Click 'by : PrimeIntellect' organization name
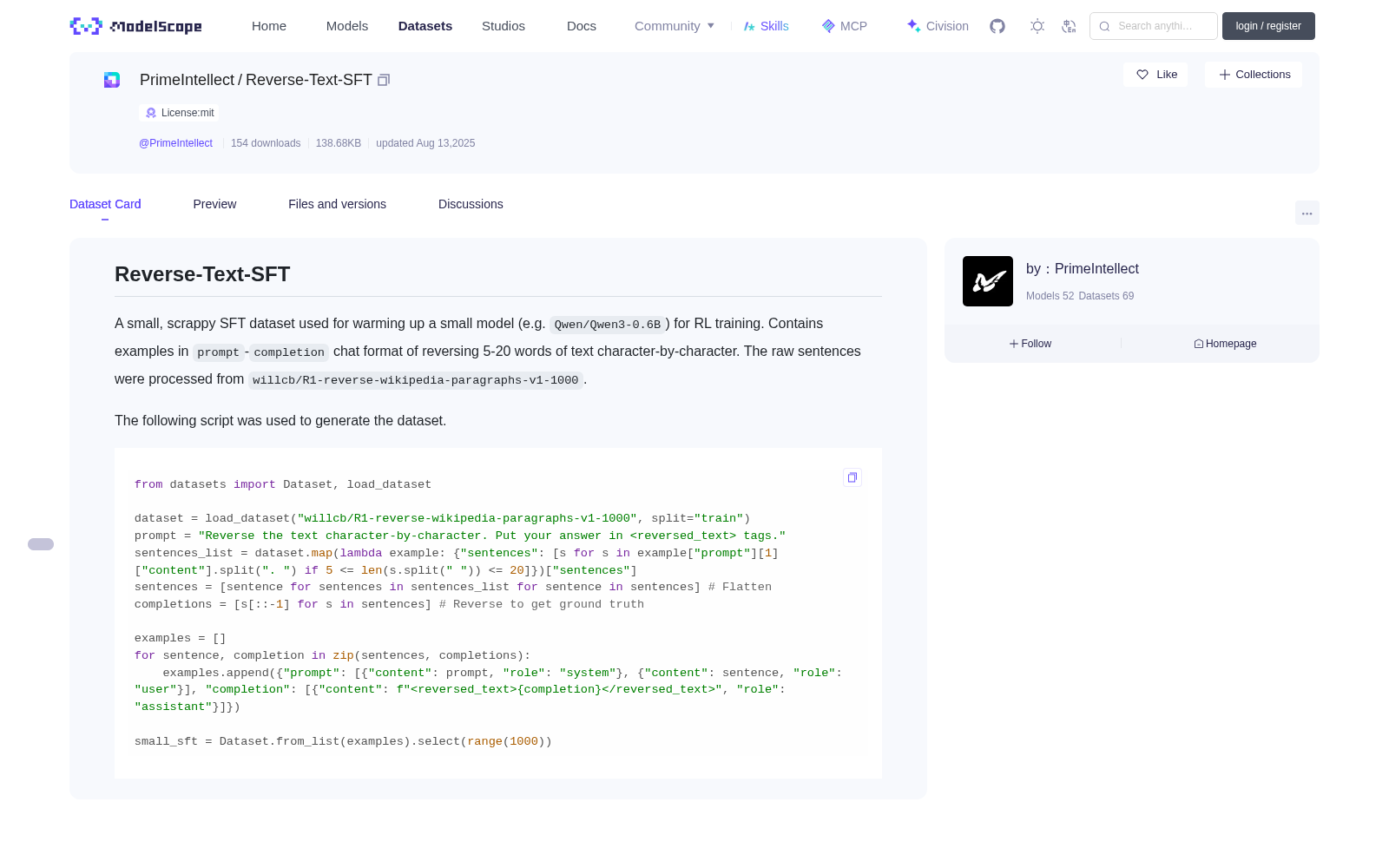The height and width of the screenshot is (868, 1389). 1083,269
